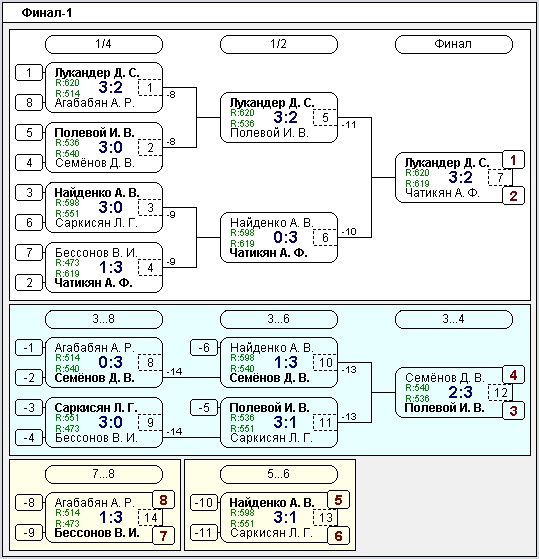Click fourth place badge beside Семёнов Д. В.
Image resolution: width=539 pixels, height=559 pixels.
tap(513, 375)
